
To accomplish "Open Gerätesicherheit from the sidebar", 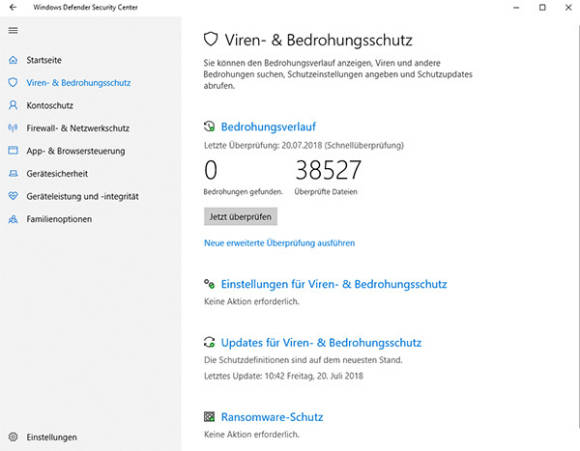I will point(57,174).
